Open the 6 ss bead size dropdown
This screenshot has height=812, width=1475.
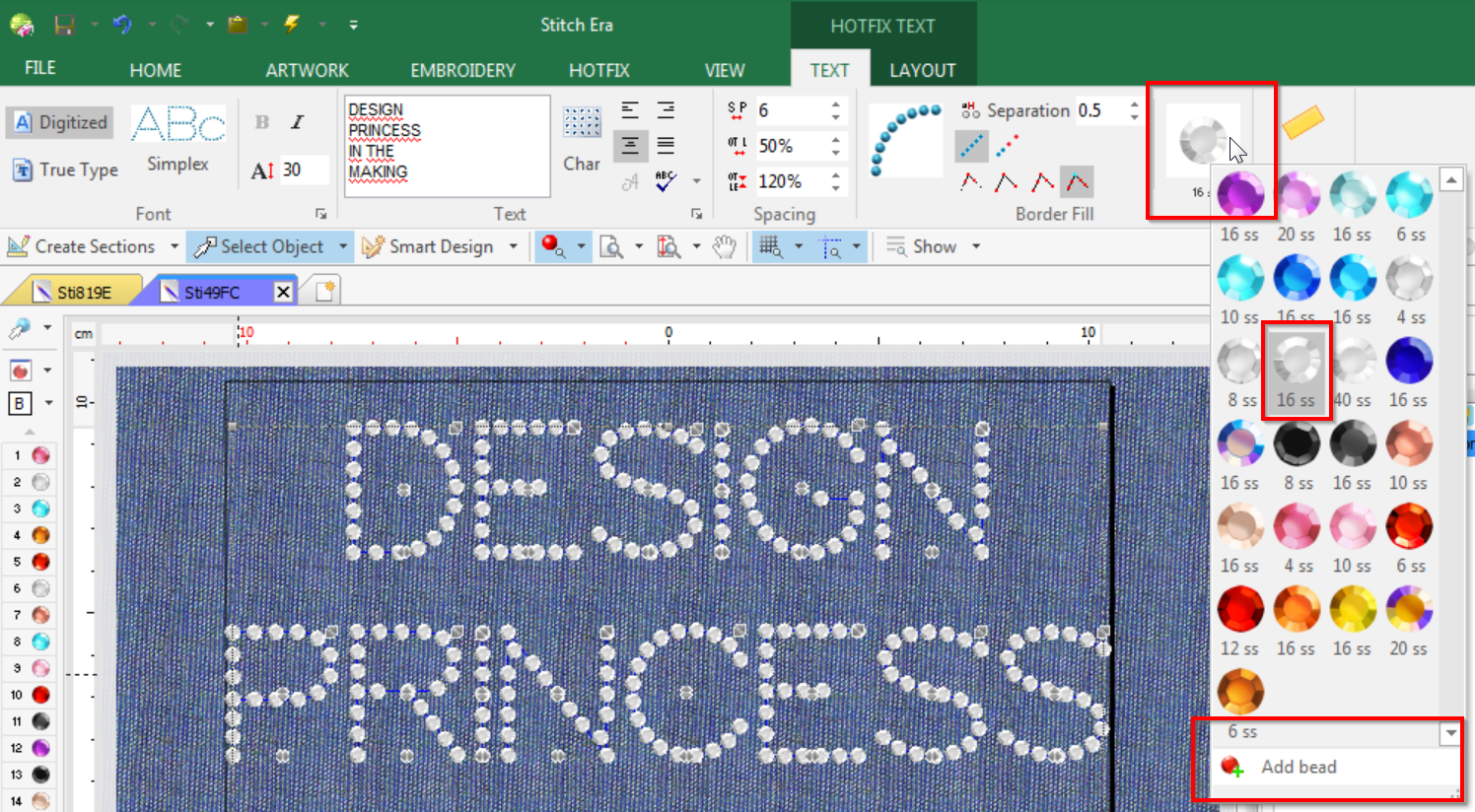click(x=1449, y=733)
